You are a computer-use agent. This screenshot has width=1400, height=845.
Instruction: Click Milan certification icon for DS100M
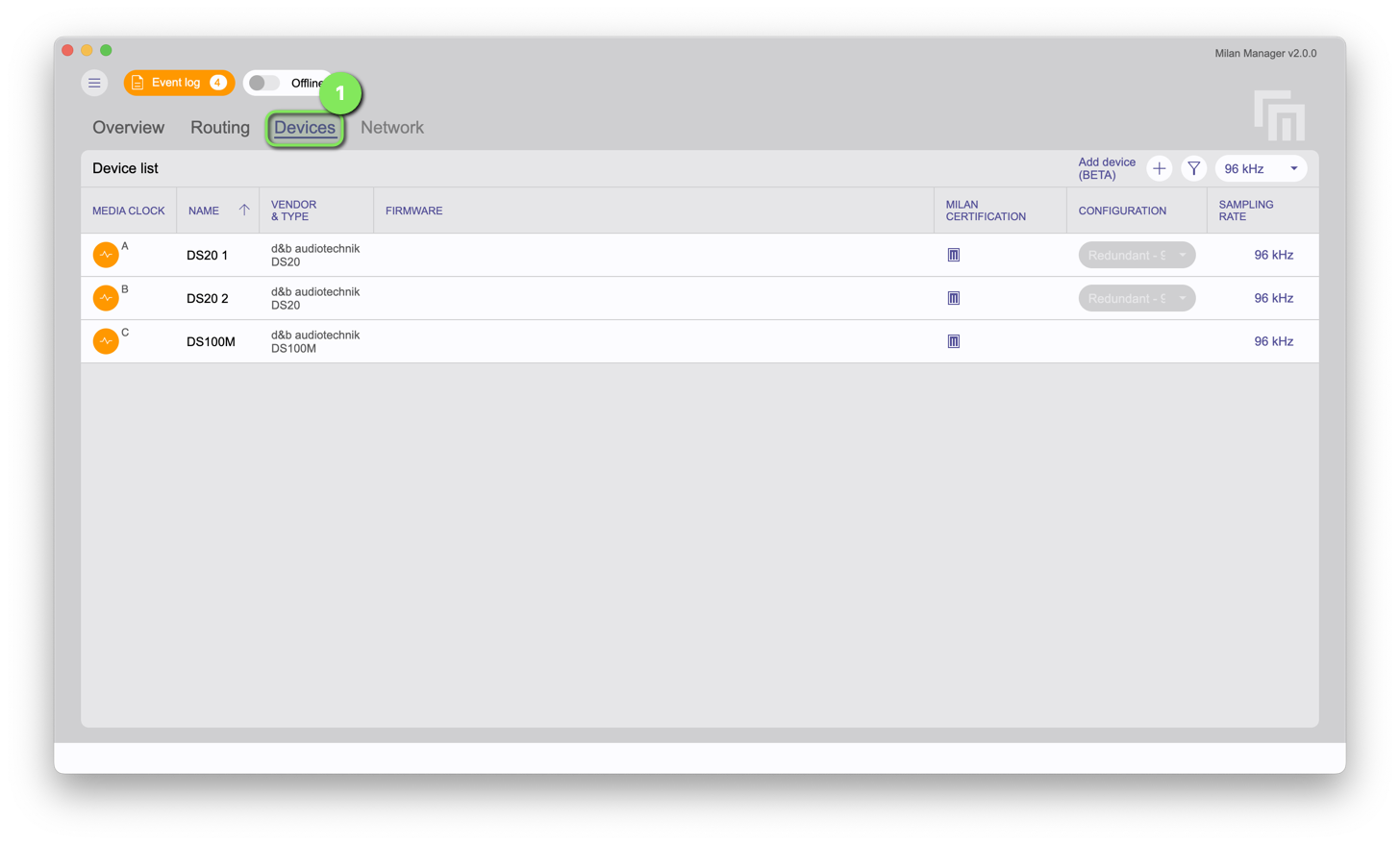953,341
